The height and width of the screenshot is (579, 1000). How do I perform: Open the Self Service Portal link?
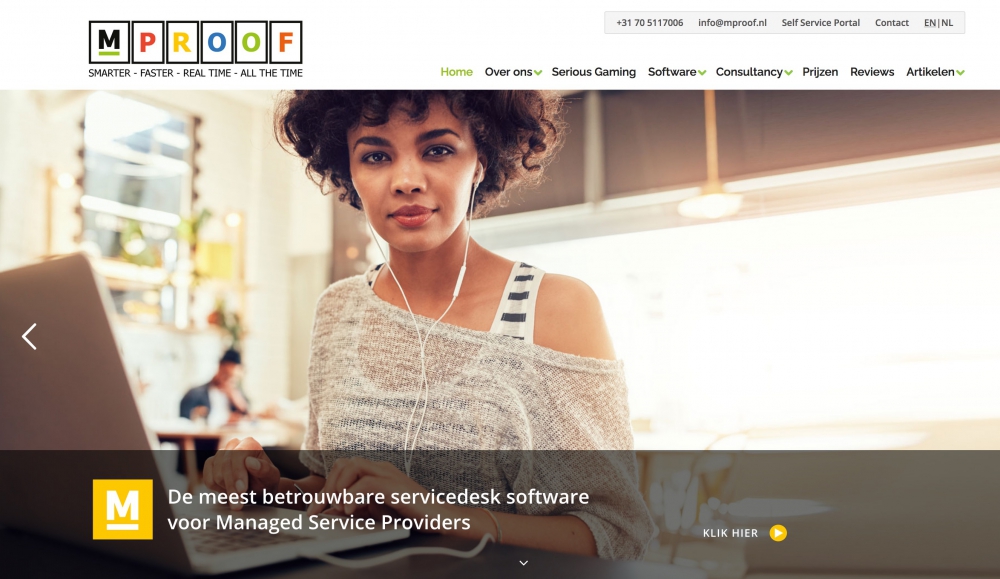click(821, 23)
